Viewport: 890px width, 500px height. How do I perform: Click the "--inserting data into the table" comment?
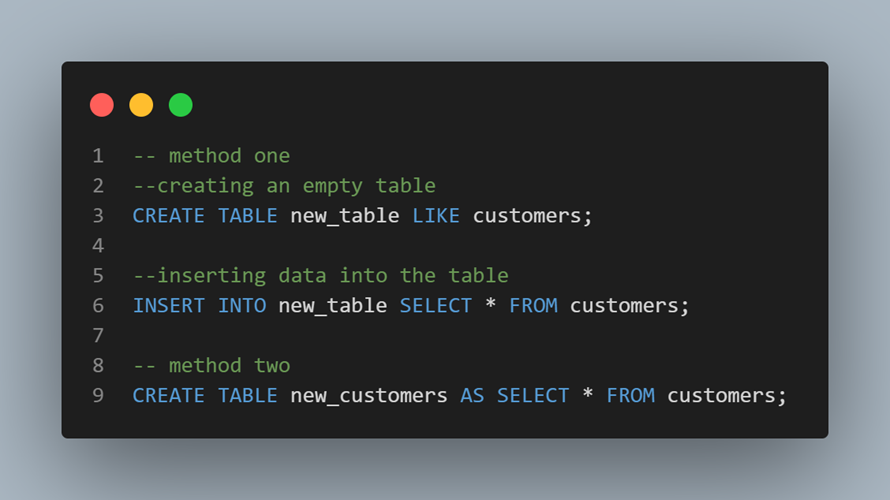pos(320,276)
